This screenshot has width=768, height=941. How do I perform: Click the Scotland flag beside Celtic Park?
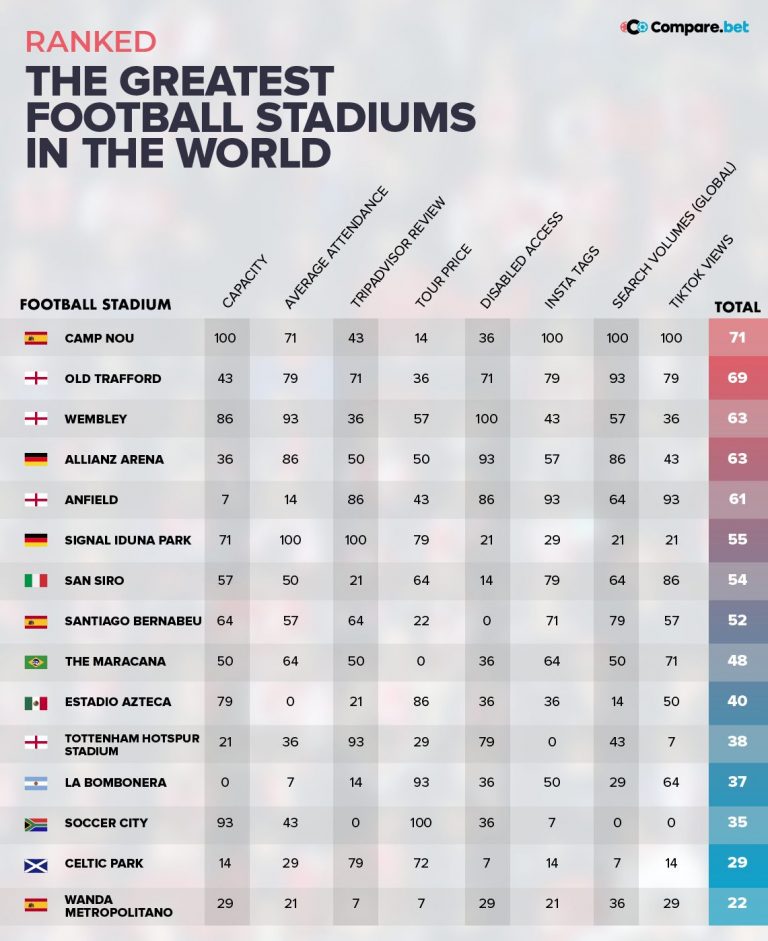36,864
